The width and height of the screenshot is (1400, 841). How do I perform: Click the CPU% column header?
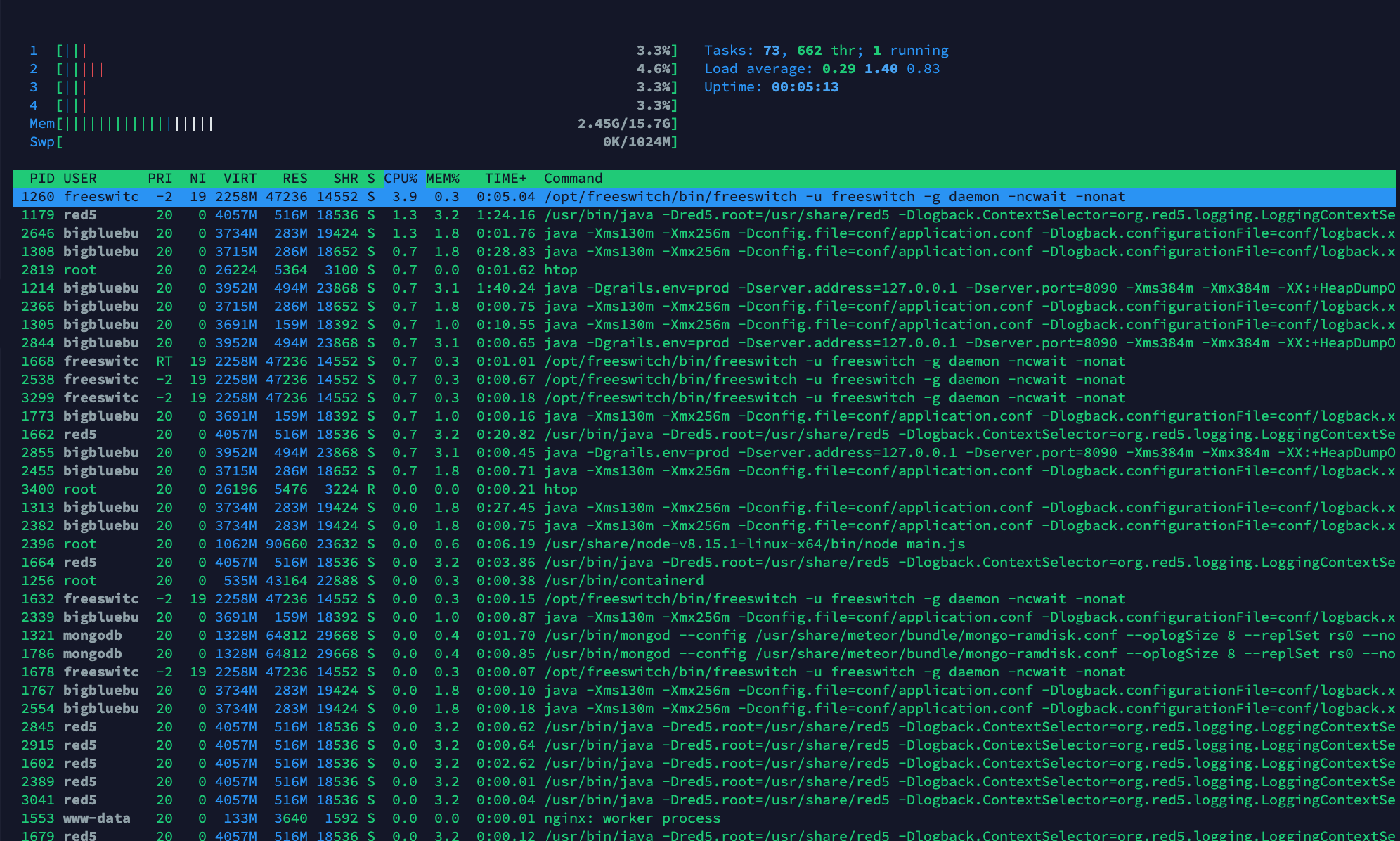tap(401, 179)
